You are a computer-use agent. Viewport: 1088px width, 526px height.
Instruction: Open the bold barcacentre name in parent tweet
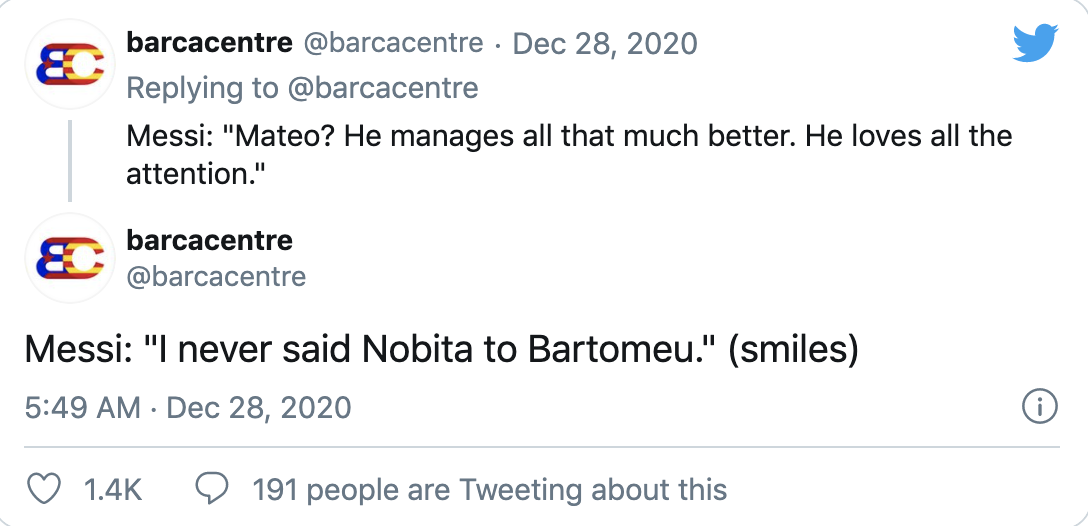click(x=209, y=43)
